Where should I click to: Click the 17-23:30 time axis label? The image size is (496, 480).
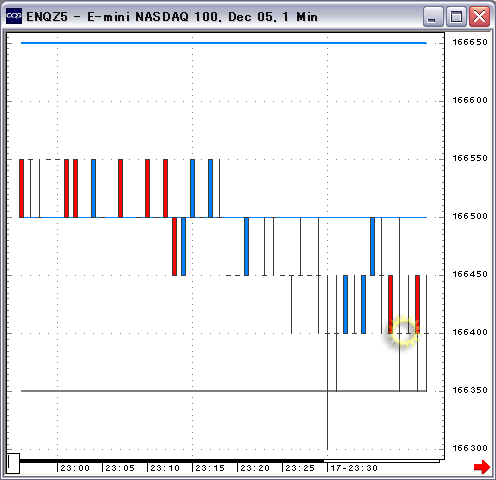pos(354,468)
